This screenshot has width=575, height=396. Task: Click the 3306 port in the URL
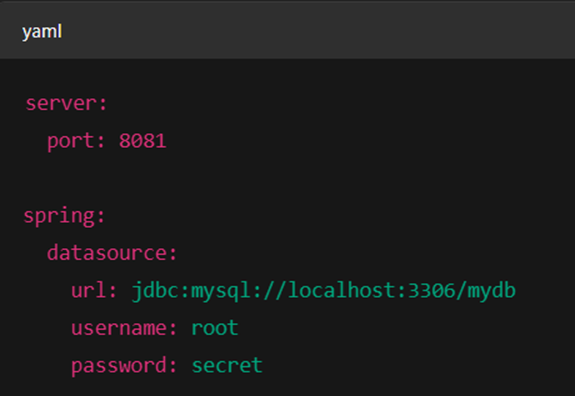431,290
